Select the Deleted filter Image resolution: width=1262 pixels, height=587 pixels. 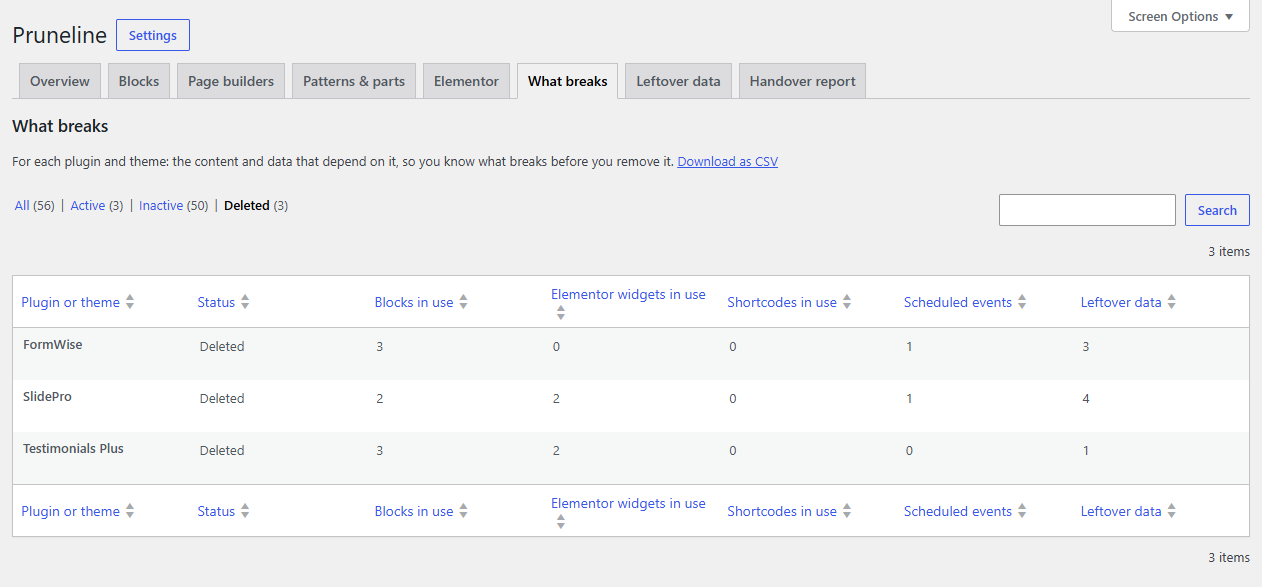(256, 205)
